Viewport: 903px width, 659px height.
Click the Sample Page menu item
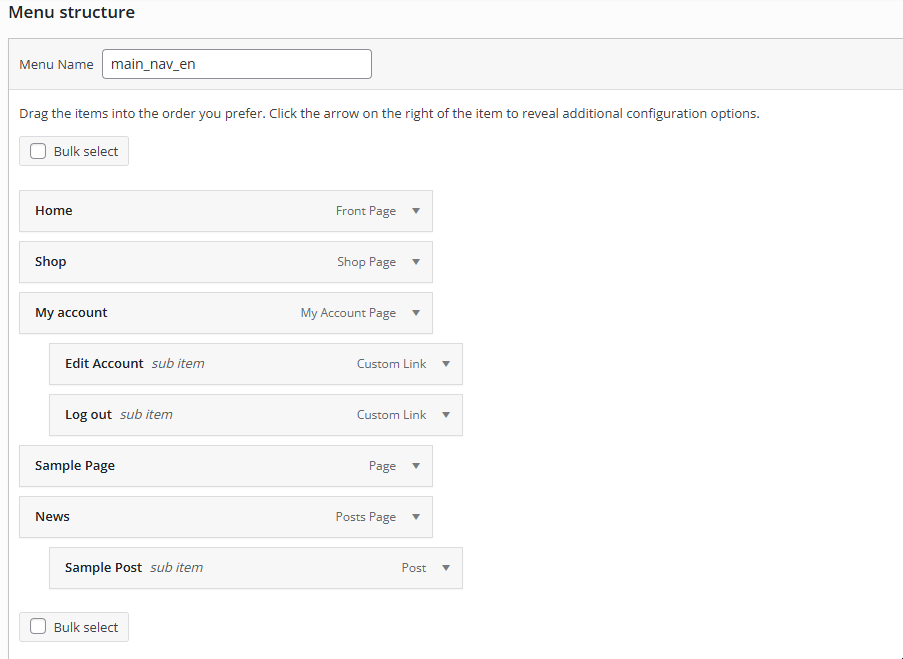pyautogui.click(x=76, y=466)
